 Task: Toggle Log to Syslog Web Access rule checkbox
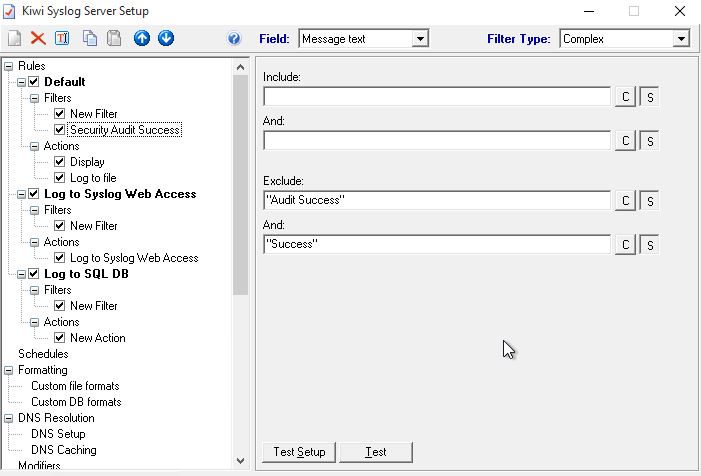[34, 194]
